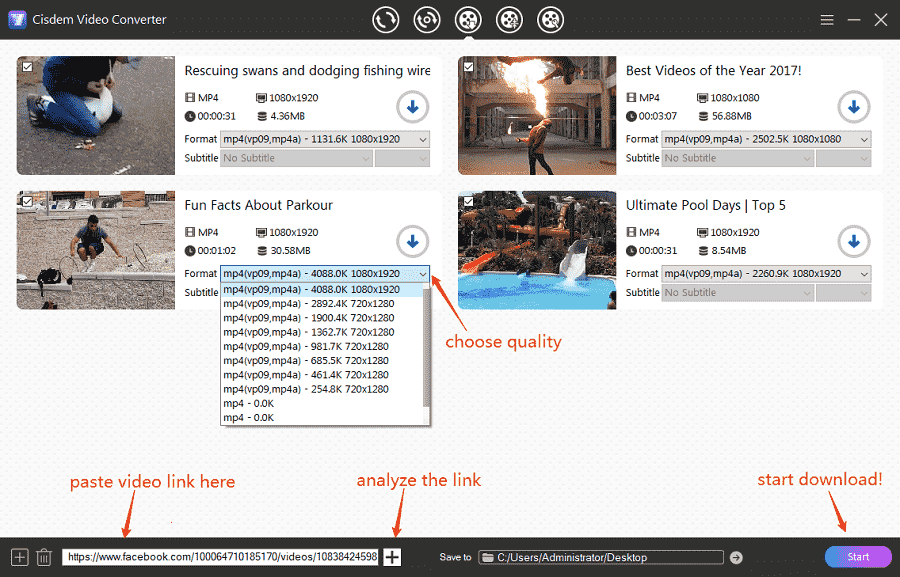Uncheck the Best Videos 2017 checkbox

tap(468, 67)
